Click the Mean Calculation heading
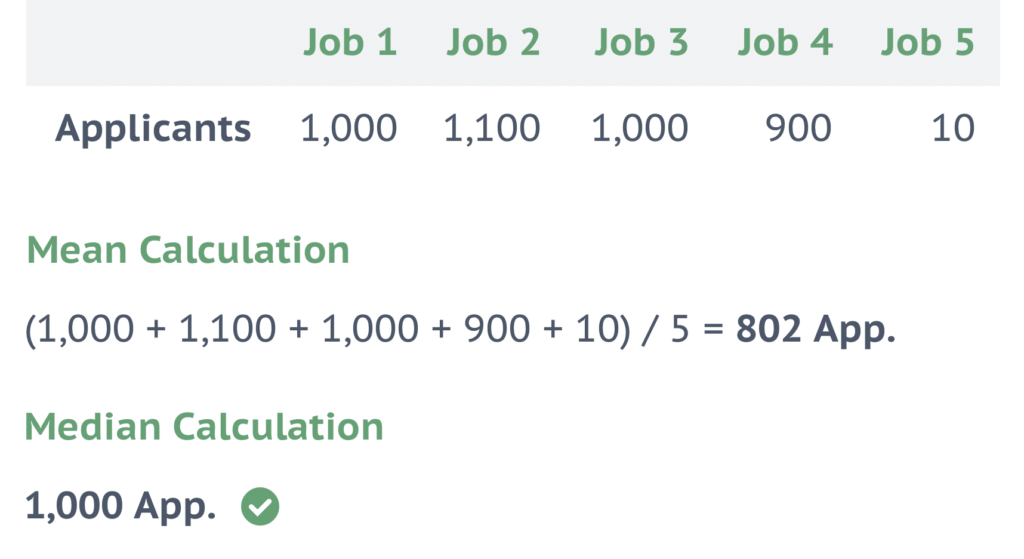 click(x=188, y=250)
